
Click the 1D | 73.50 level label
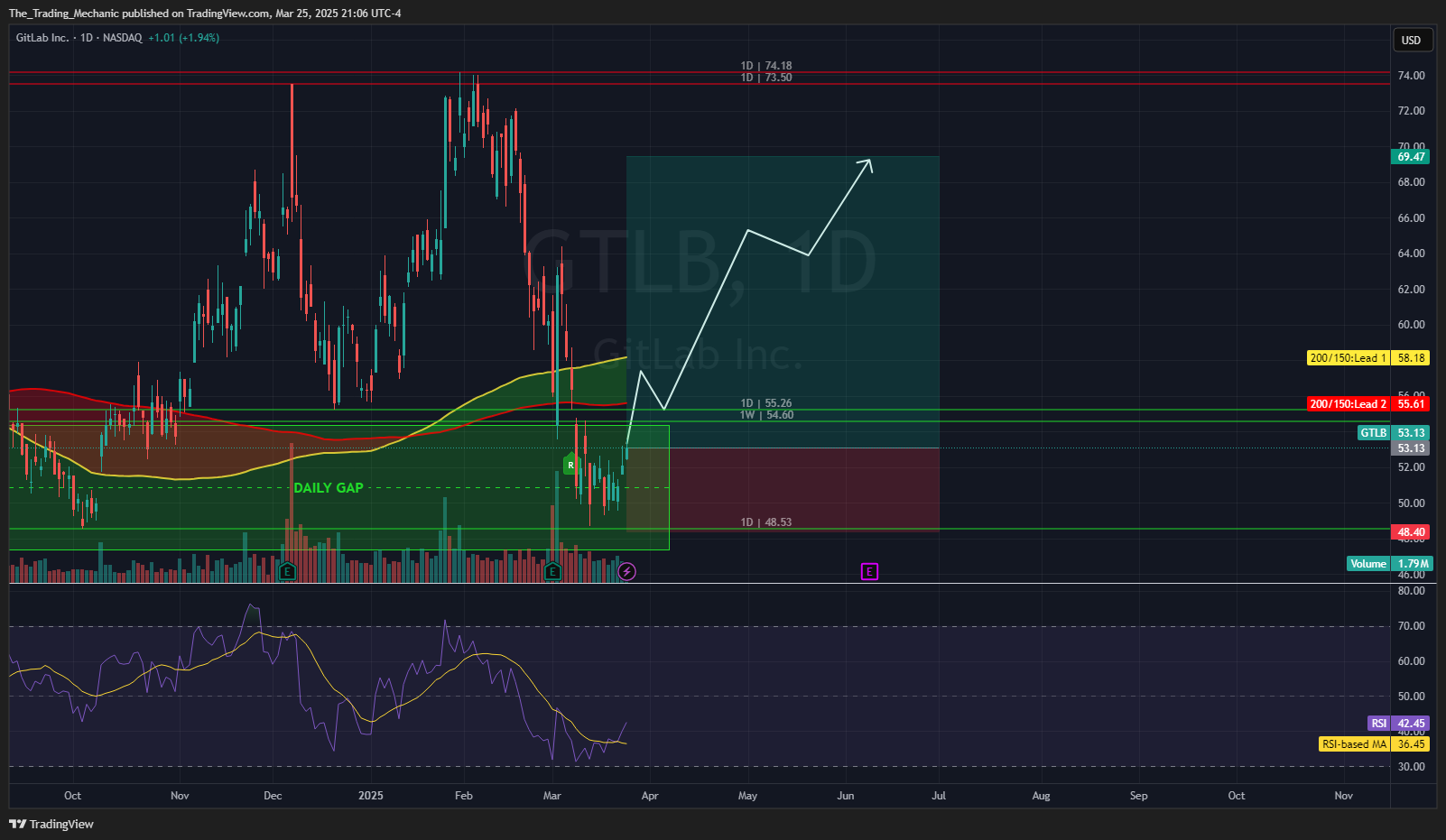point(766,78)
